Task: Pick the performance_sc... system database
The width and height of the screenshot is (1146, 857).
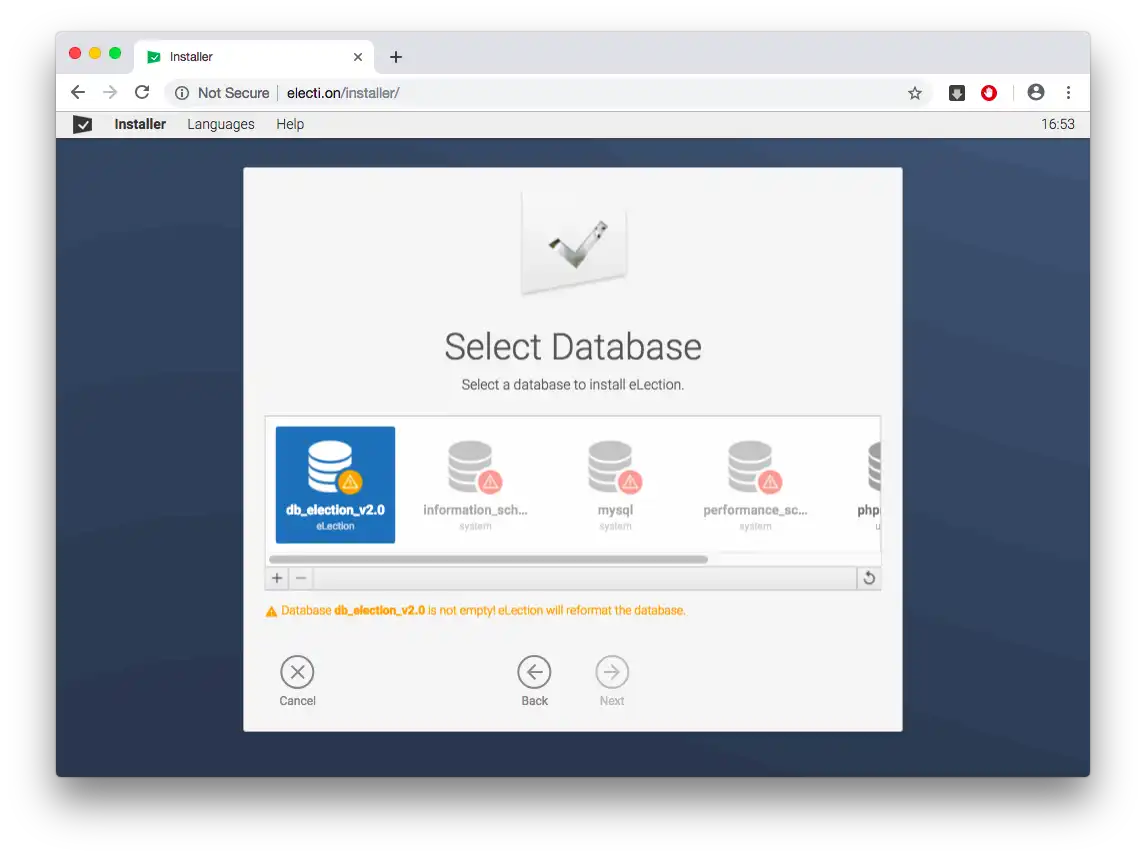Action: (x=755, y=484)
